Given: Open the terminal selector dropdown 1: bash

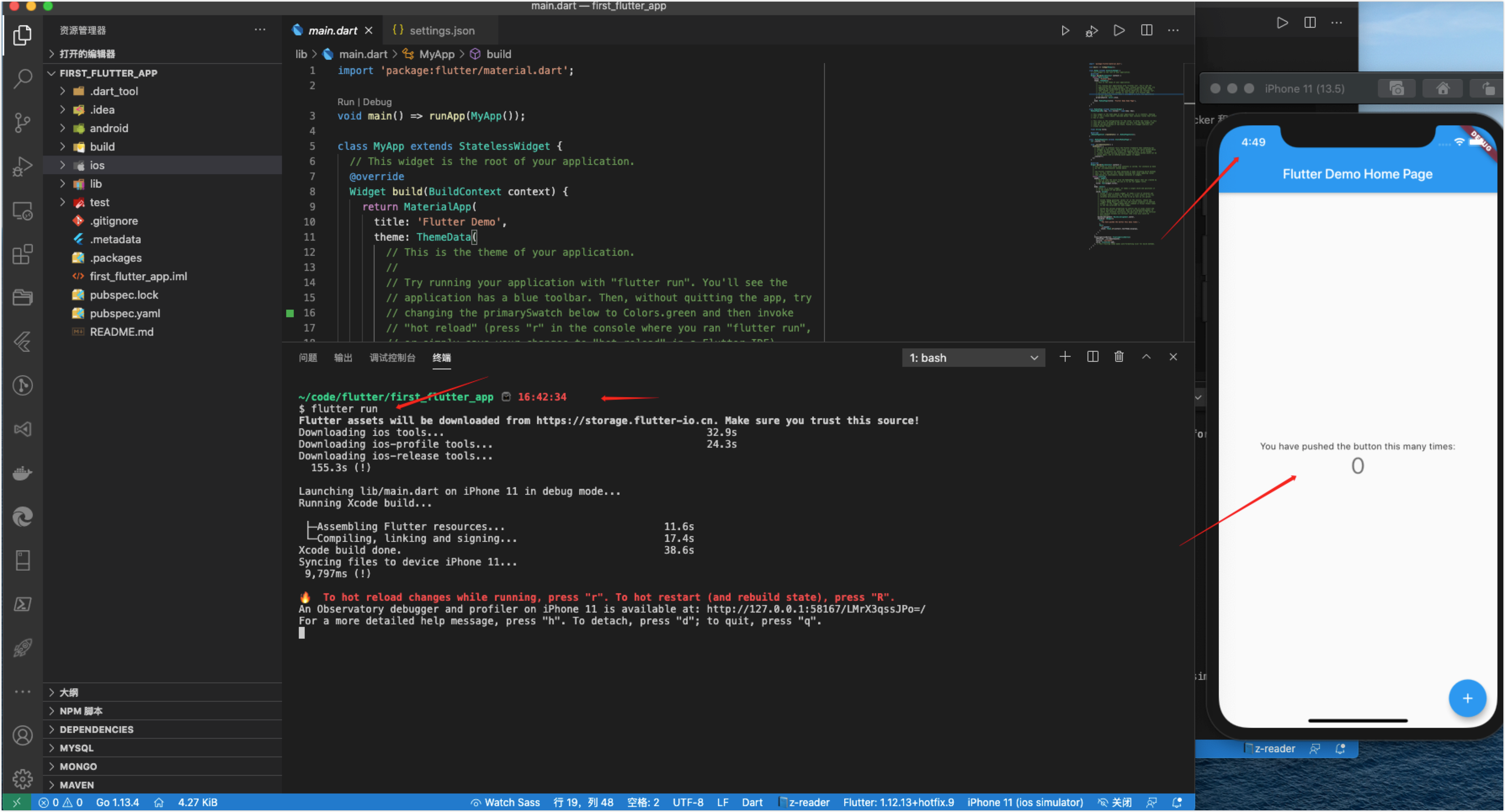Looking at the screenshot, I should click(x=973, y=358).
